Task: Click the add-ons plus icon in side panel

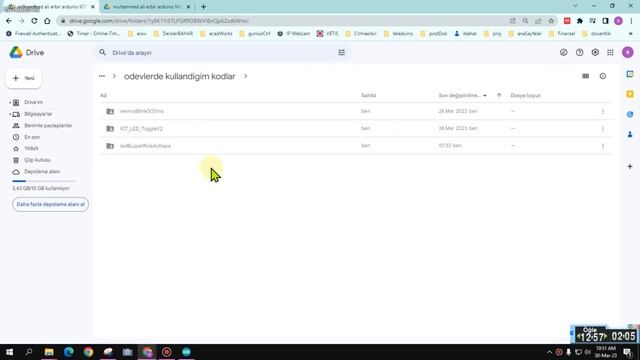Action: click(x=630, y=167)
